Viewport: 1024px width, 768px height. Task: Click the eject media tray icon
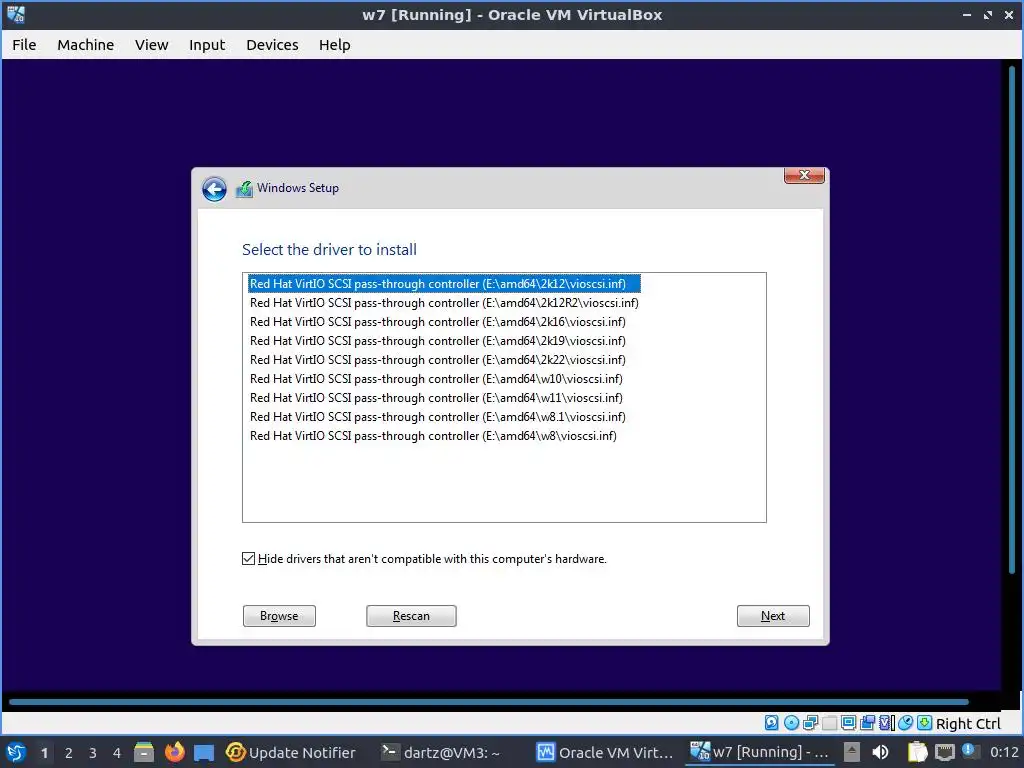[851, 752]
